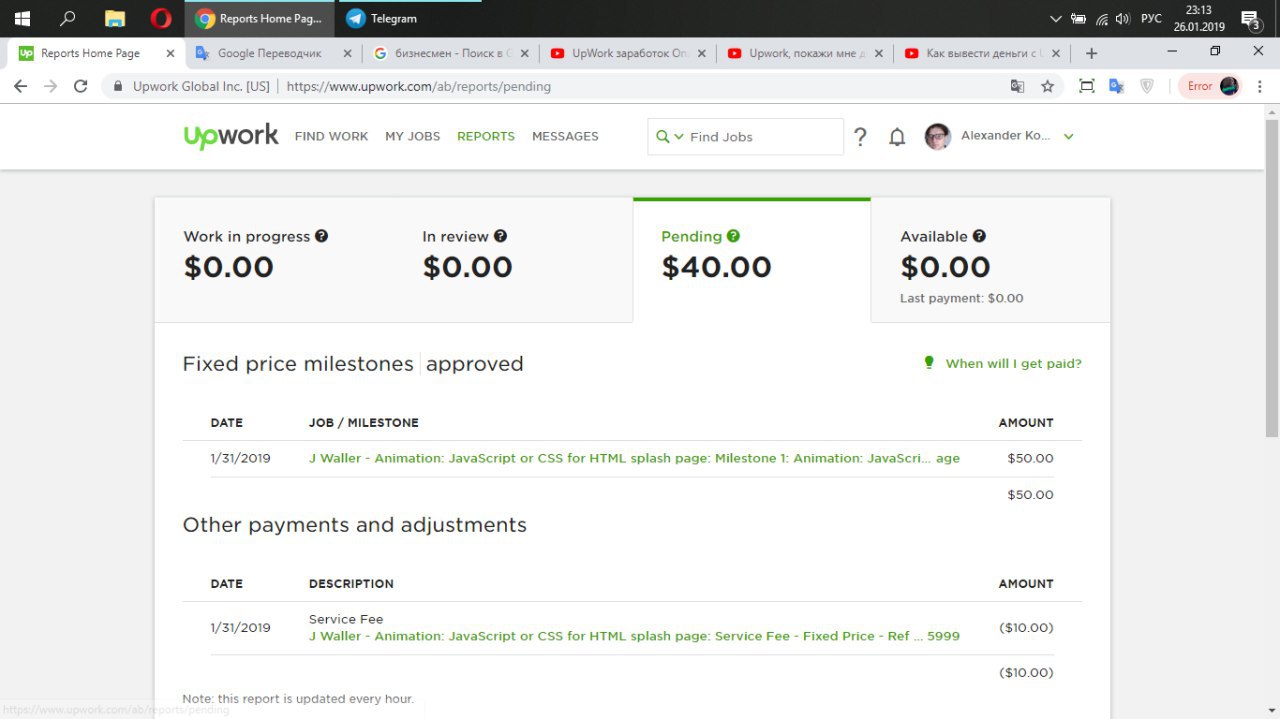Click the Google Translate extension icon
The width and height of the screenshot is (1280, 719).
tap(1117, 86)
